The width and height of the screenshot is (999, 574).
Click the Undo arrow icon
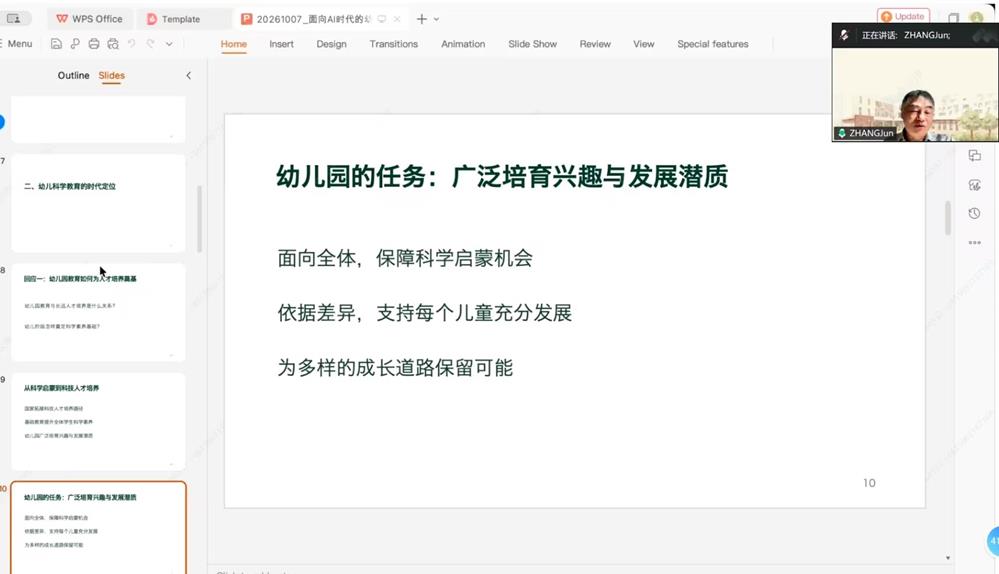tap(131, 44)
